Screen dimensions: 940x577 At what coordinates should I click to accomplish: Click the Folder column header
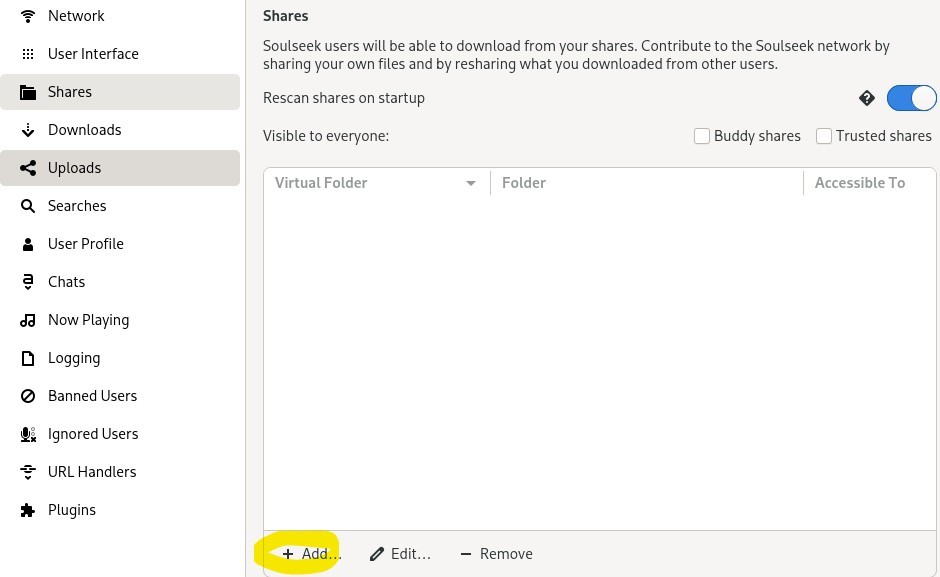click(524, 183)
